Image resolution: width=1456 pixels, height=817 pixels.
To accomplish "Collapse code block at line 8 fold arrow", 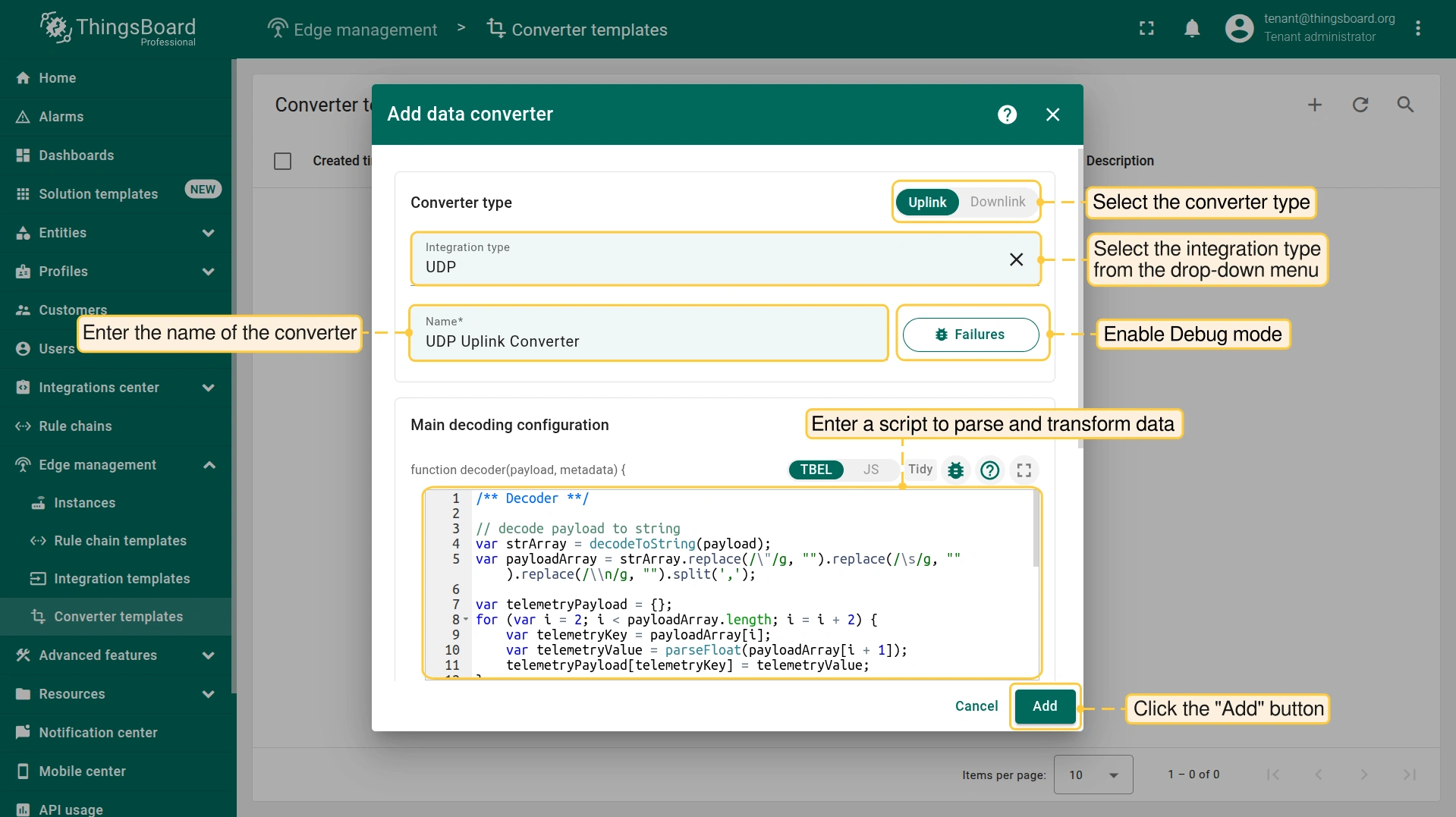I will tap(466, 620).
